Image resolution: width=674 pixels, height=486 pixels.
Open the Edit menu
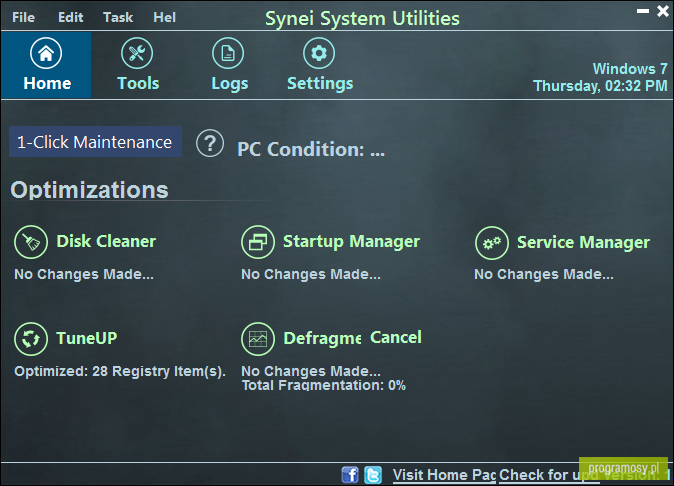[x=70, y=17]
